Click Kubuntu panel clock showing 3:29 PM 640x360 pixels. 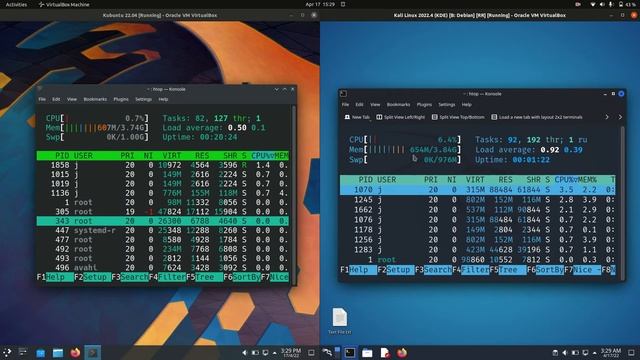click(x=291, y=353)
